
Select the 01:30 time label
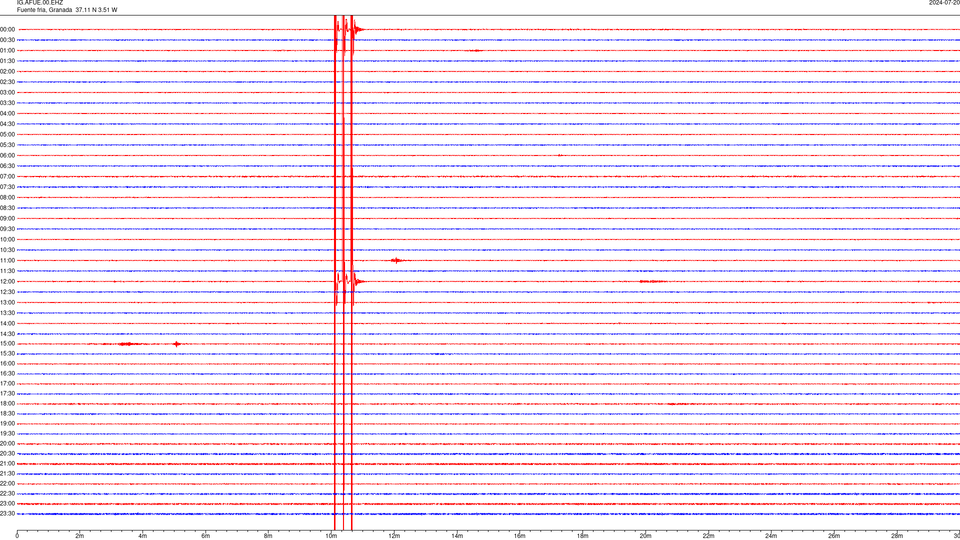7,61
